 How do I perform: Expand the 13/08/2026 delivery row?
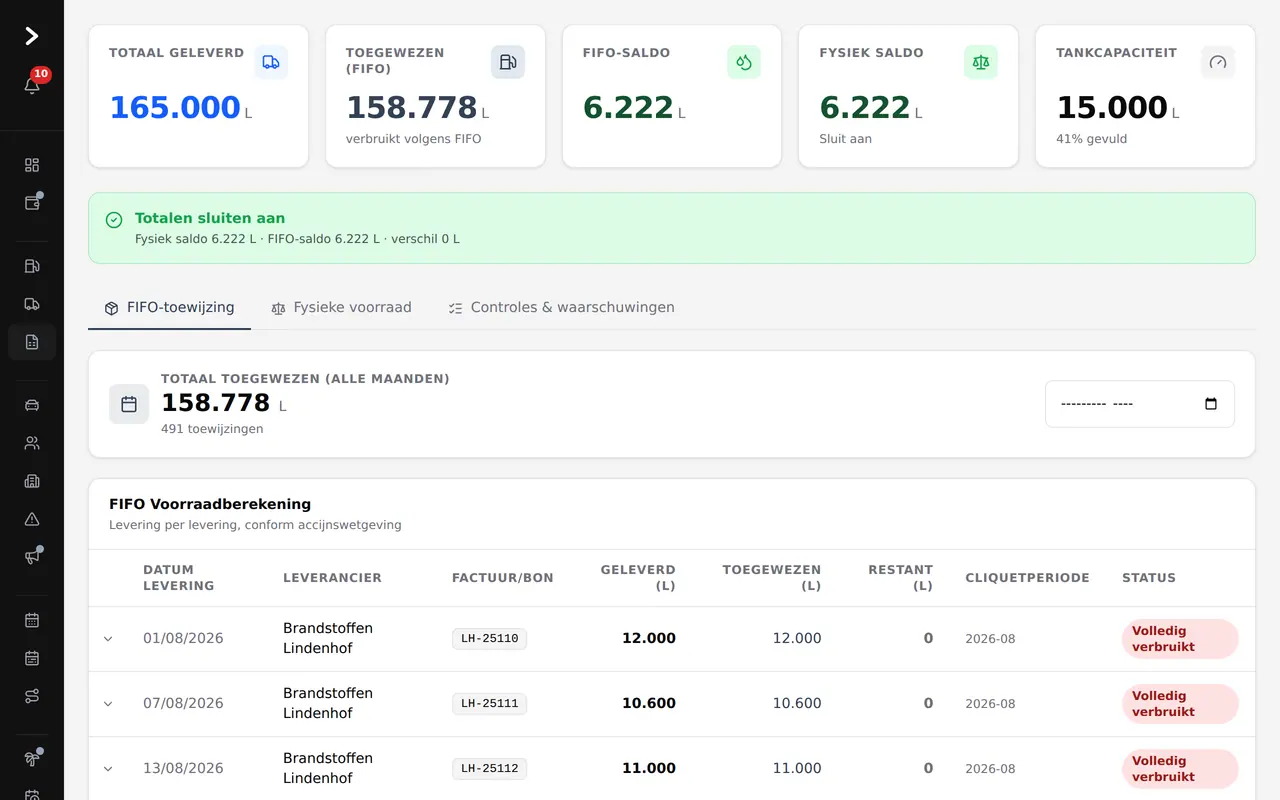pos(108,769)
